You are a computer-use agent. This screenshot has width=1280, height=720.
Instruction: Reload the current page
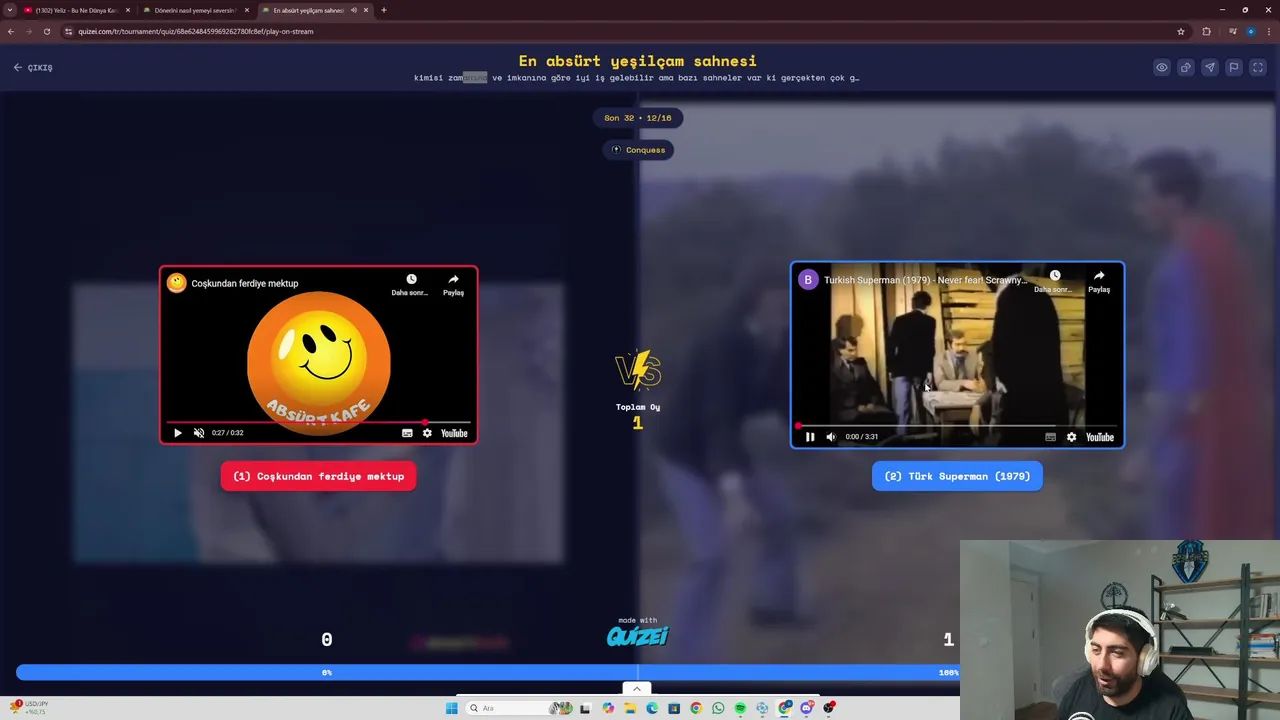pyautogui.click(x=46, y=31)
